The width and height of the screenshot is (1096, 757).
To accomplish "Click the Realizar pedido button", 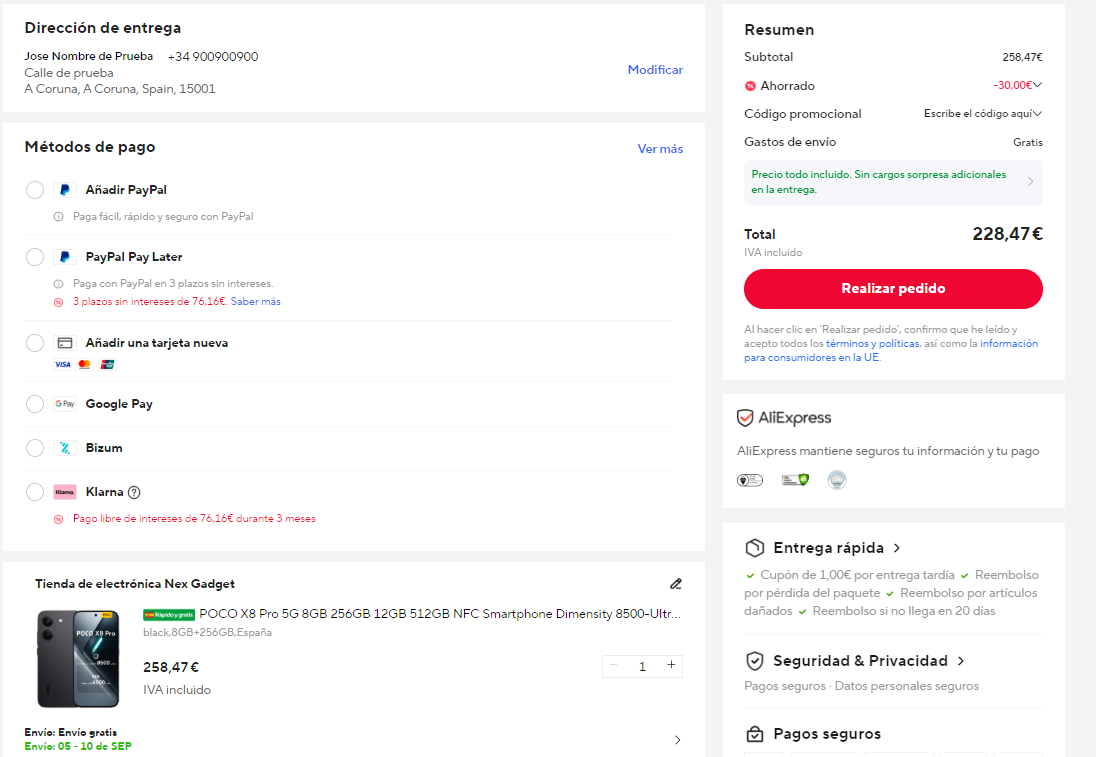I will pyautogui.click(x=893, y=289).
